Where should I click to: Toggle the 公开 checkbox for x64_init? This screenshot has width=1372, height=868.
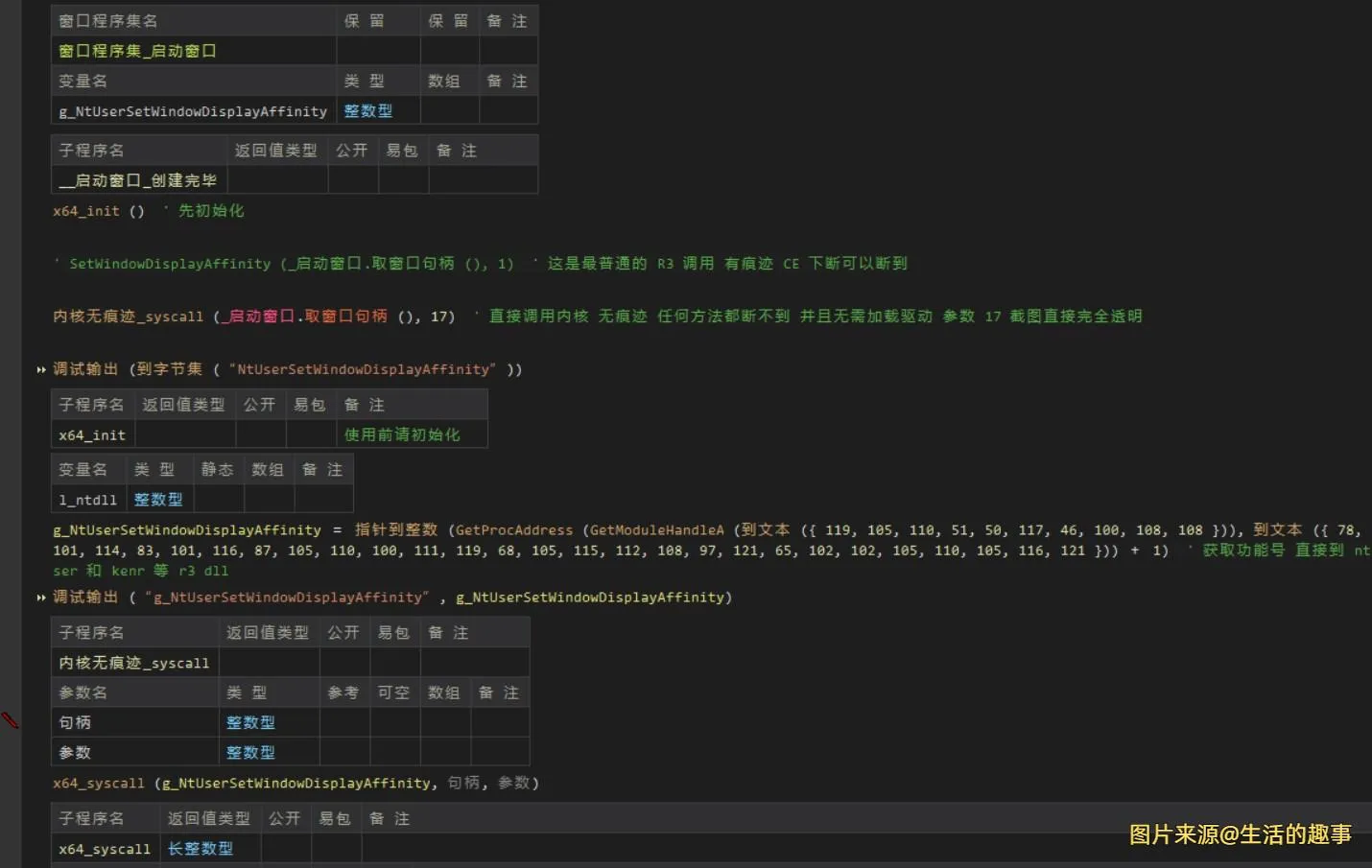[260, 434]
